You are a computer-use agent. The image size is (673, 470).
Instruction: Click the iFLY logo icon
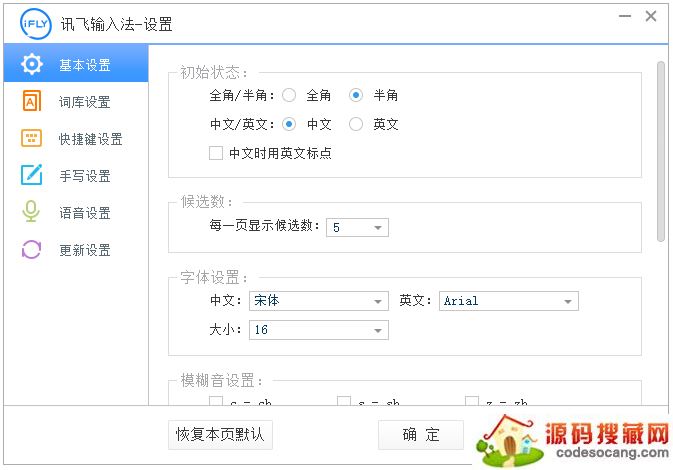coord(36,24)
